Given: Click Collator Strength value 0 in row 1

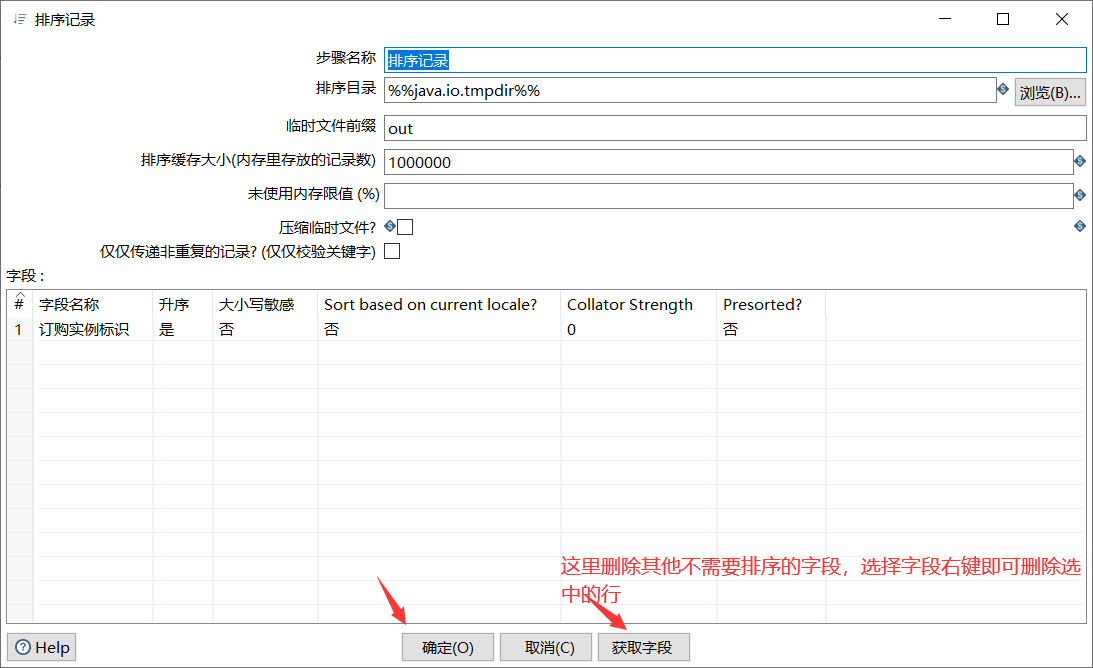Looking at the screenshot, I should pyautogui.click(x=639, y=329).
